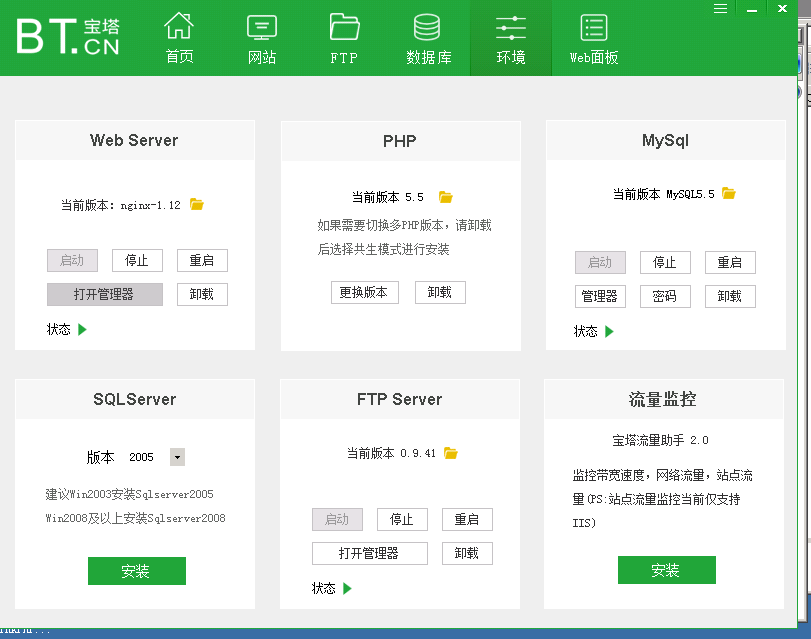
Task: Switch to the 网站 tab label
Action: (262, 57)
